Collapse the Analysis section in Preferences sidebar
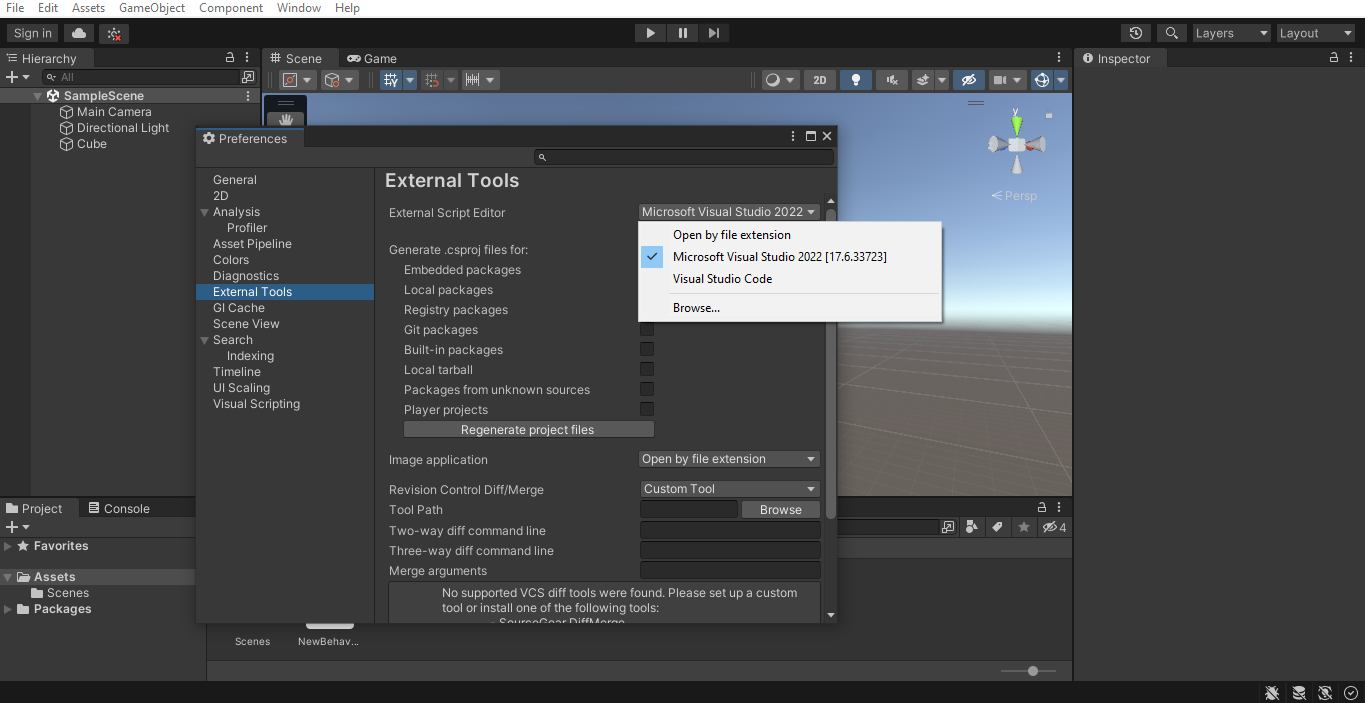 pyautogui.click(x=207, y=211)
